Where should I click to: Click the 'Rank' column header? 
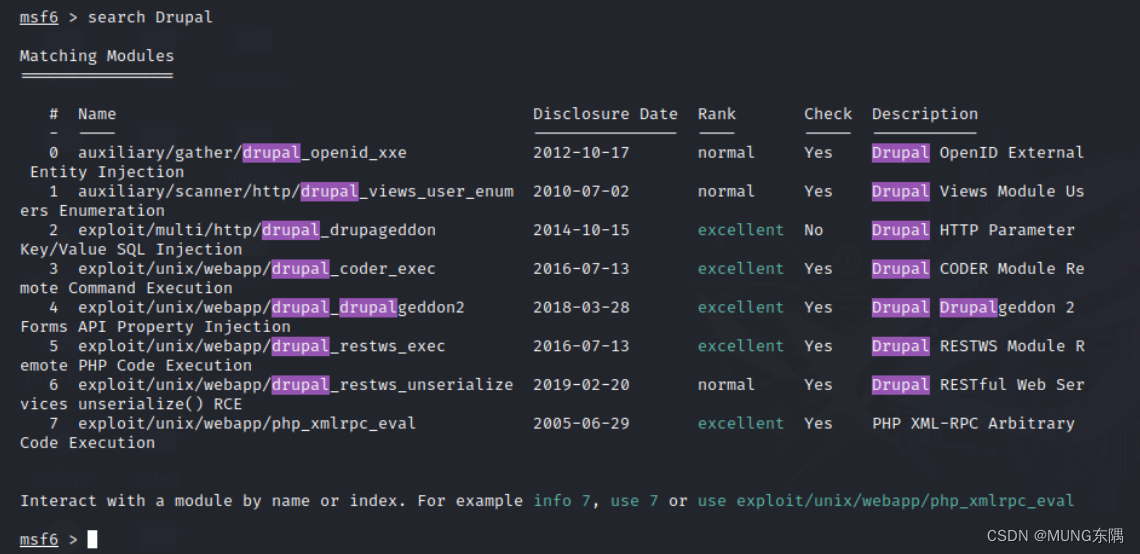(717, 113)
